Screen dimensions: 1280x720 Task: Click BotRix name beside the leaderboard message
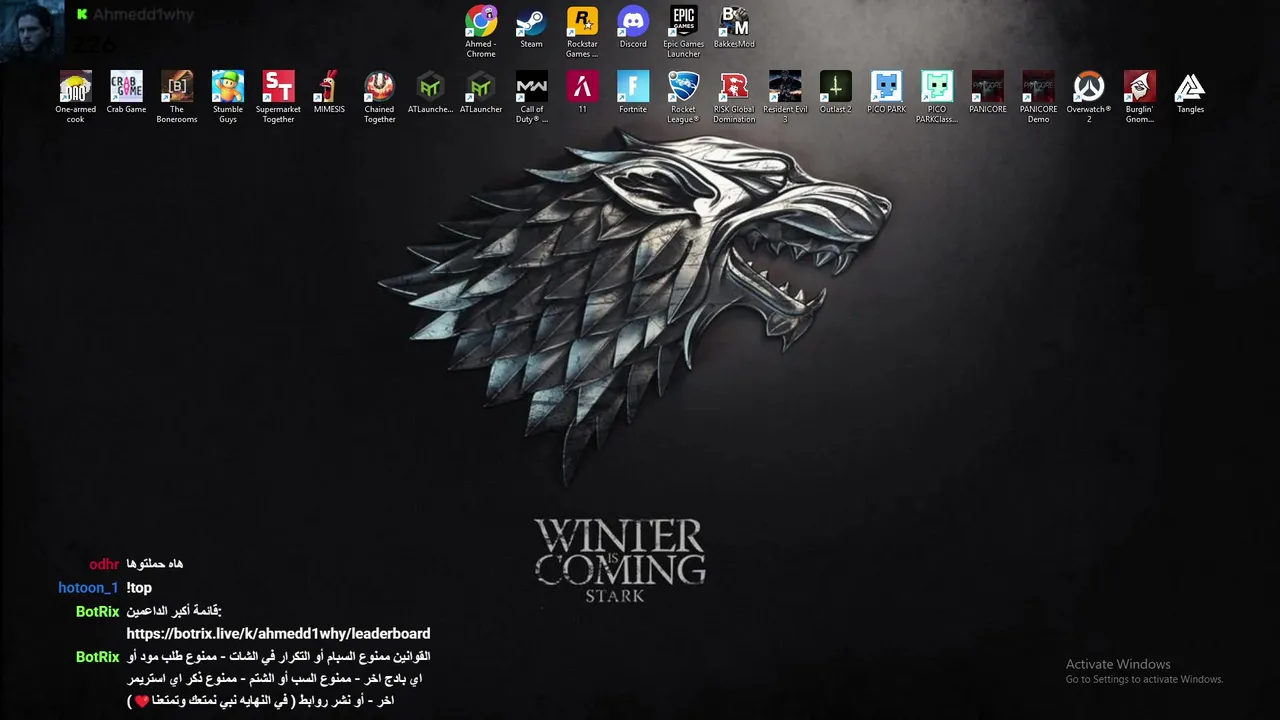click(x=97, y=611)
